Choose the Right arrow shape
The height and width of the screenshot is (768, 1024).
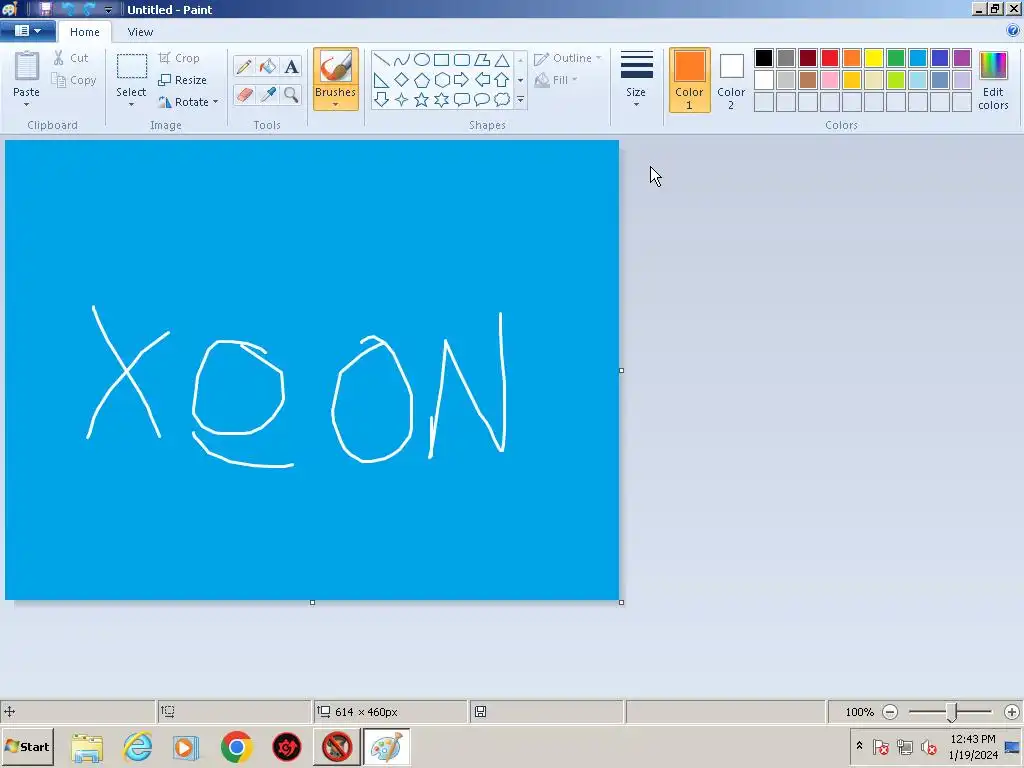point(462,80)
